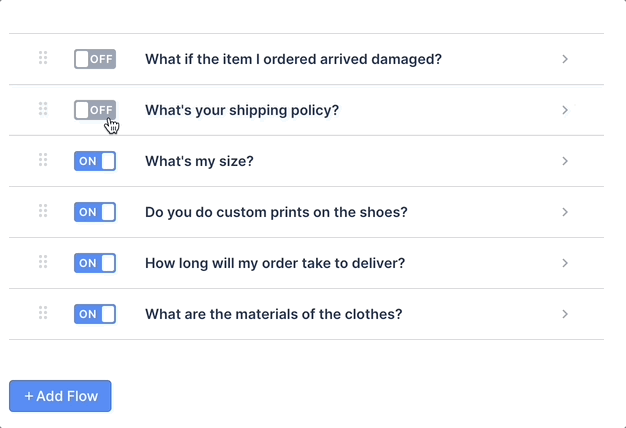Click drag handle for damaged item flow
626x428 pixels.
43,57
